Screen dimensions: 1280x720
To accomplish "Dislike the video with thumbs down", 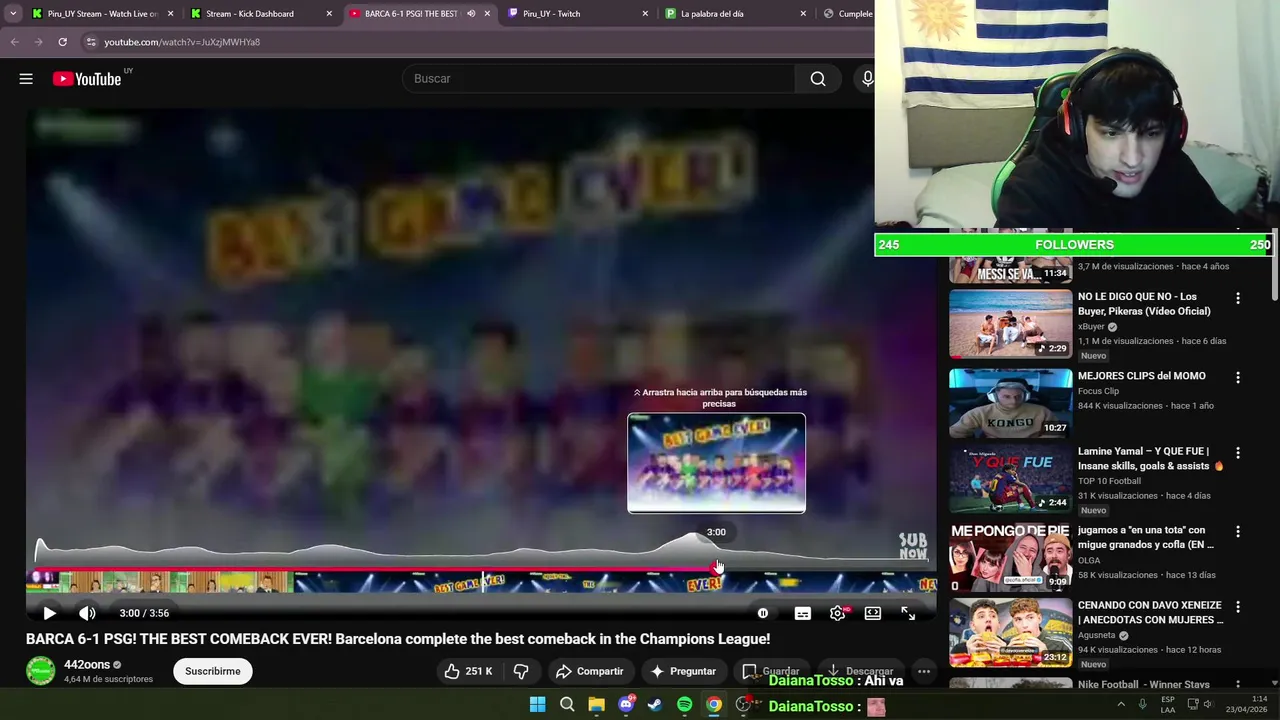I will [x=521, y=671].
